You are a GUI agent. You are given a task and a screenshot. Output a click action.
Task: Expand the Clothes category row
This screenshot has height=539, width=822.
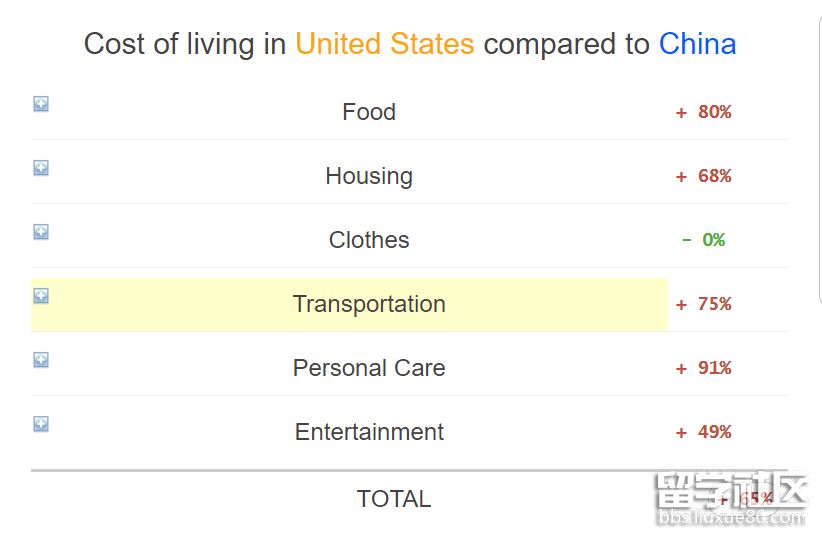(x=41, y=232)
